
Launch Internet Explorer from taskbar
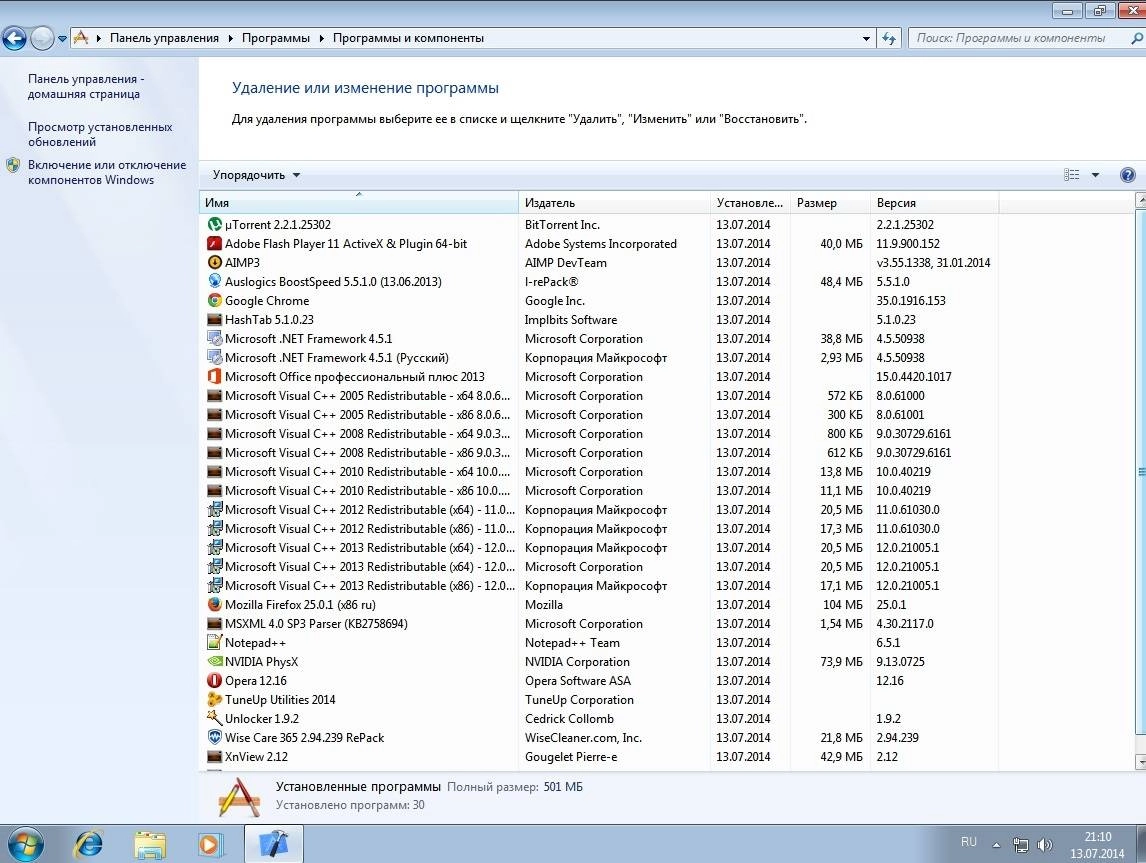click(x=88, y=845)
